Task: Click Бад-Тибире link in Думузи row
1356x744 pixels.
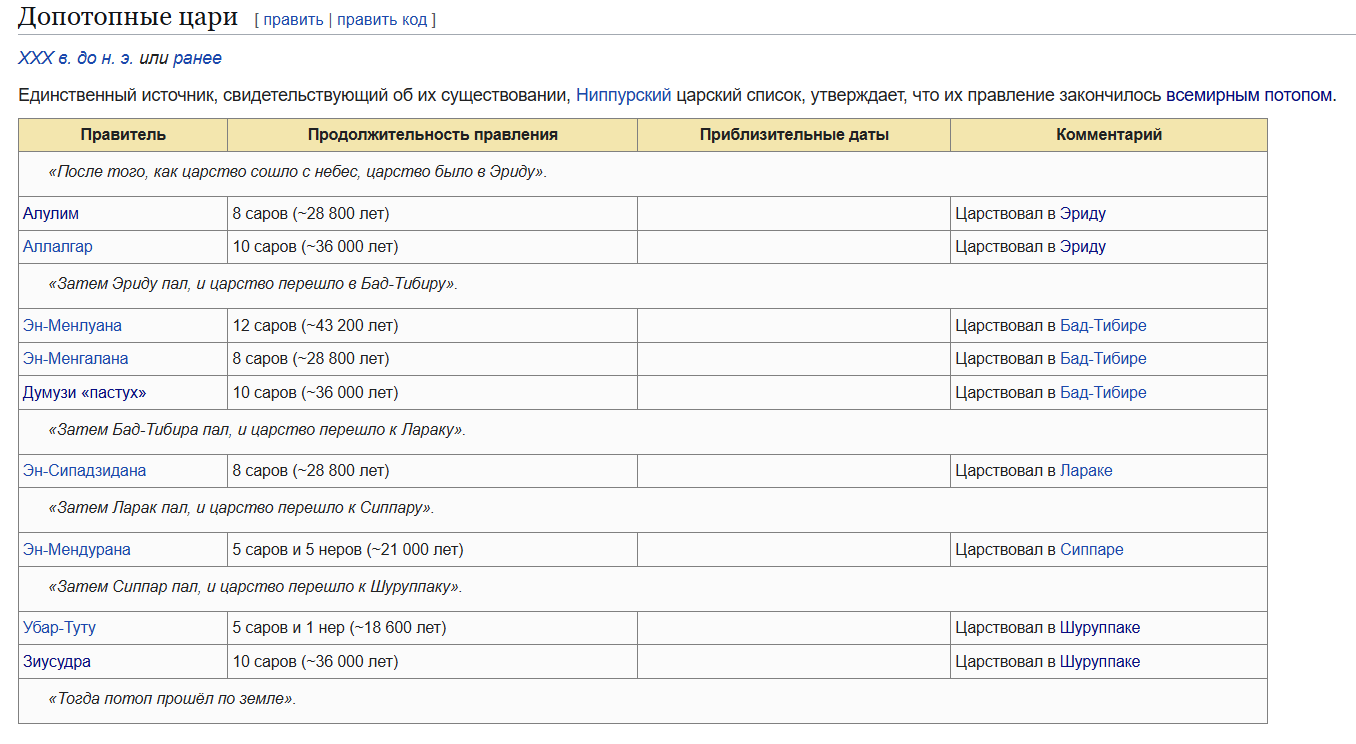Action: point(1103,392)
